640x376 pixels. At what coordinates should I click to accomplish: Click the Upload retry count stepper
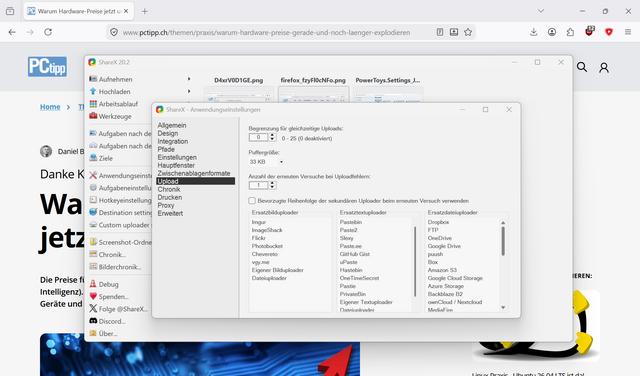coord(272,185)
